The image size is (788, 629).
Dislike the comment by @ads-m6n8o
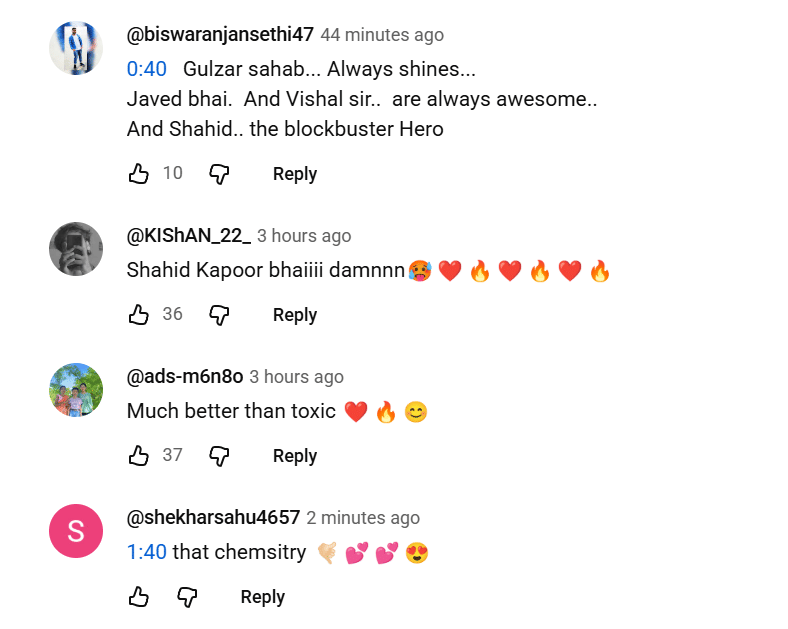tap(219, 456)
